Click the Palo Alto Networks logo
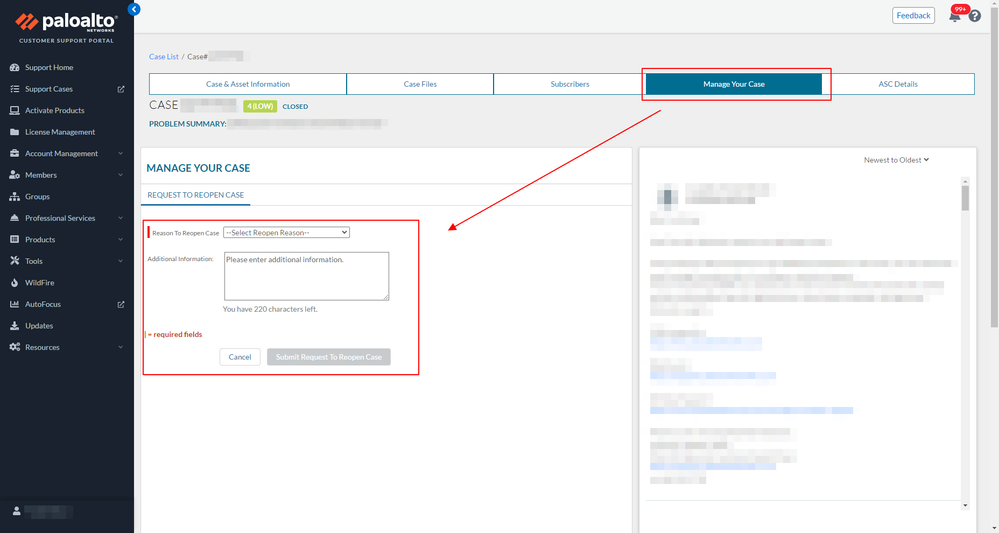 point(66,22)
